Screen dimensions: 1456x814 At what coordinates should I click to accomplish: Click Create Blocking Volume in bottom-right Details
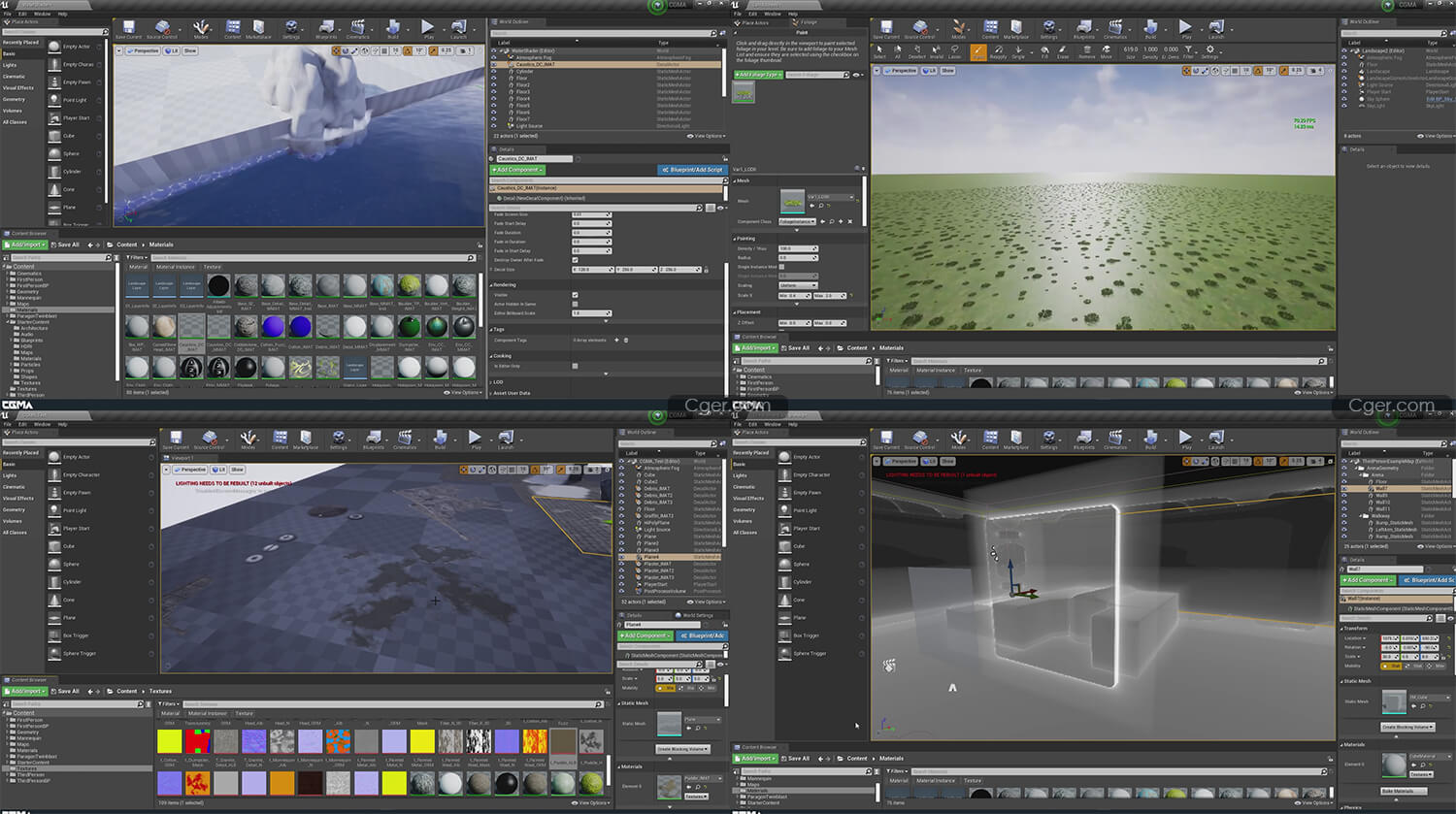pos(1406,727)
